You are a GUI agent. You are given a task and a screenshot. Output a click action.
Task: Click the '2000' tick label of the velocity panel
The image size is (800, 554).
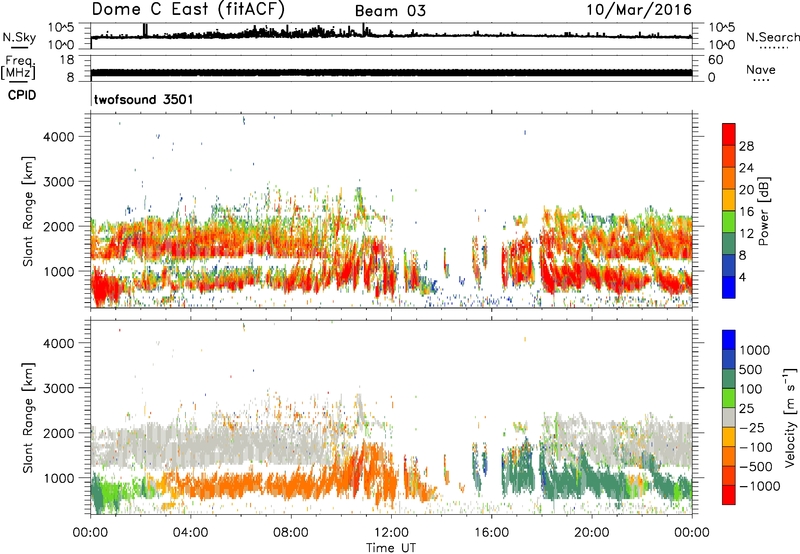pyautogui.click(x=59, y=433)
